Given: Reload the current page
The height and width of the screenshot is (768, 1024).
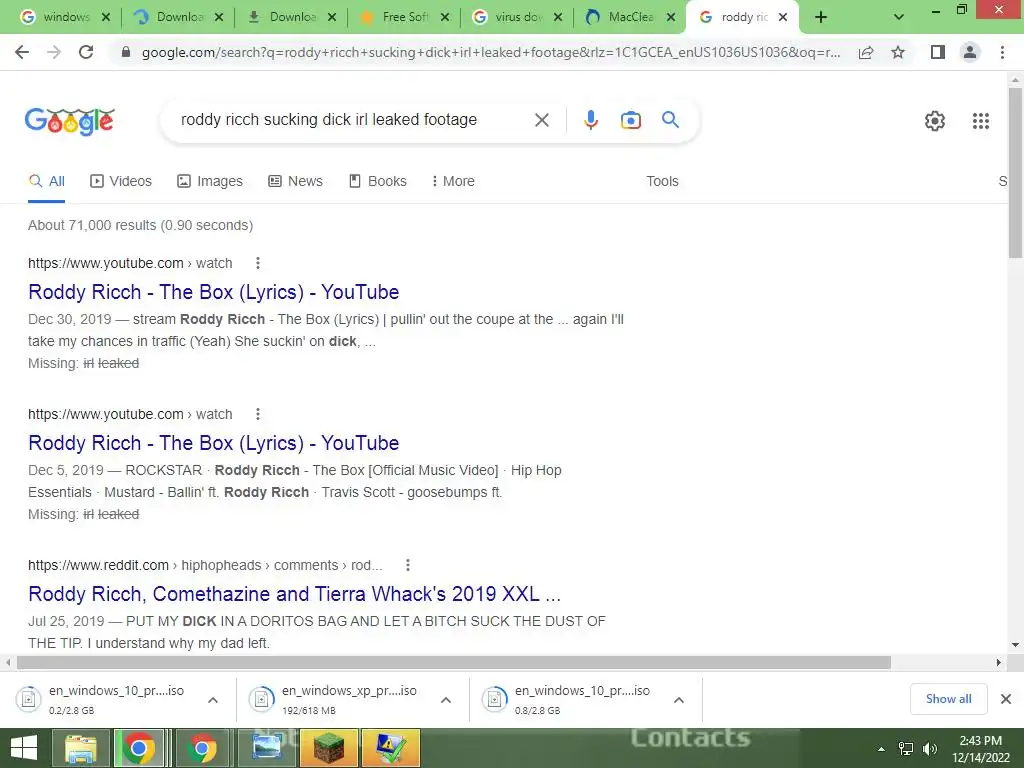Looking at the screenshot, I should [x=86, y=52].
